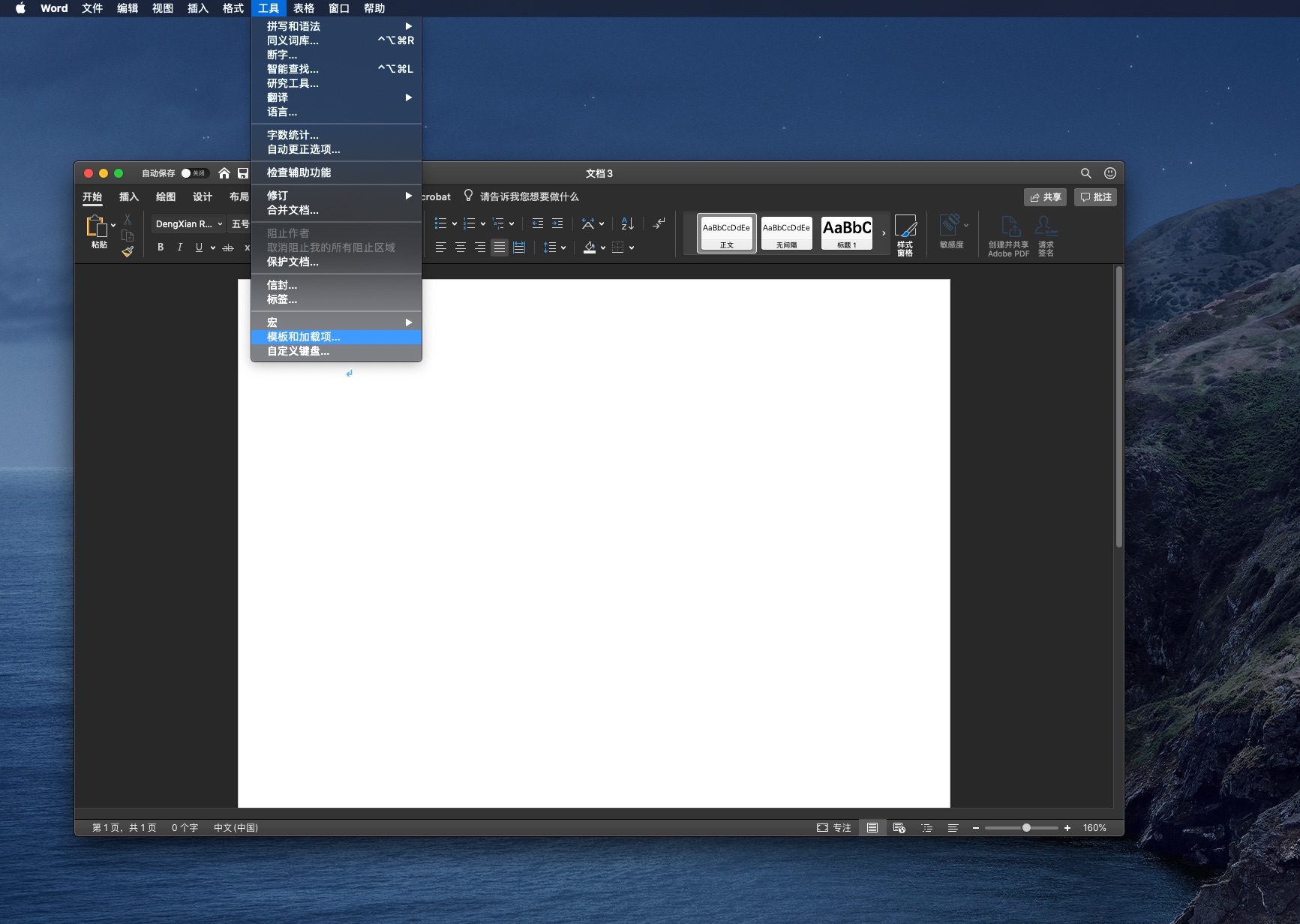Choose 字数统计... from the menu
The height and width of the screenshot is (924, 1300).
336,135
